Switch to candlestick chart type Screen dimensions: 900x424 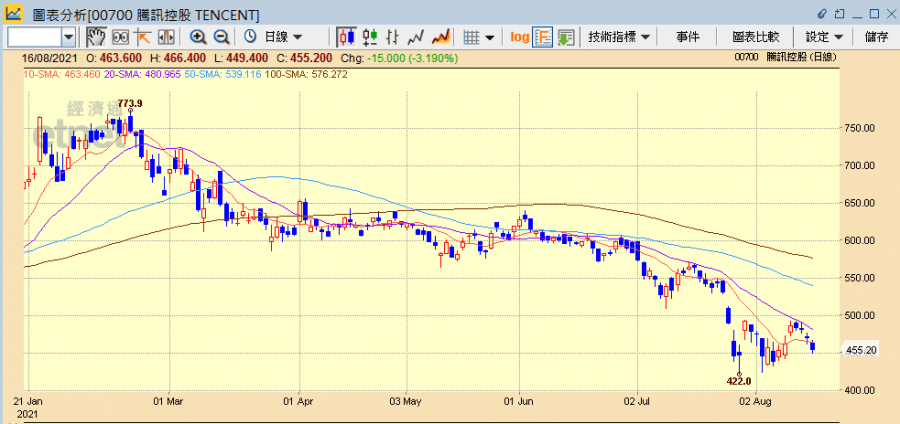pyautogui.click(x=347, y=36)
